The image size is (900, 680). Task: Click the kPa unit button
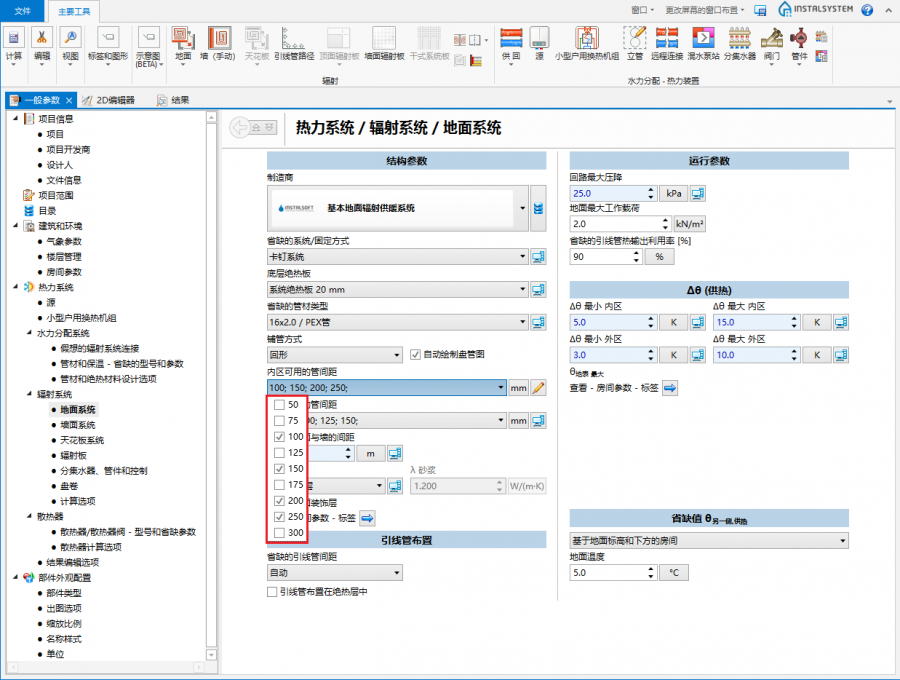point(673,193)
